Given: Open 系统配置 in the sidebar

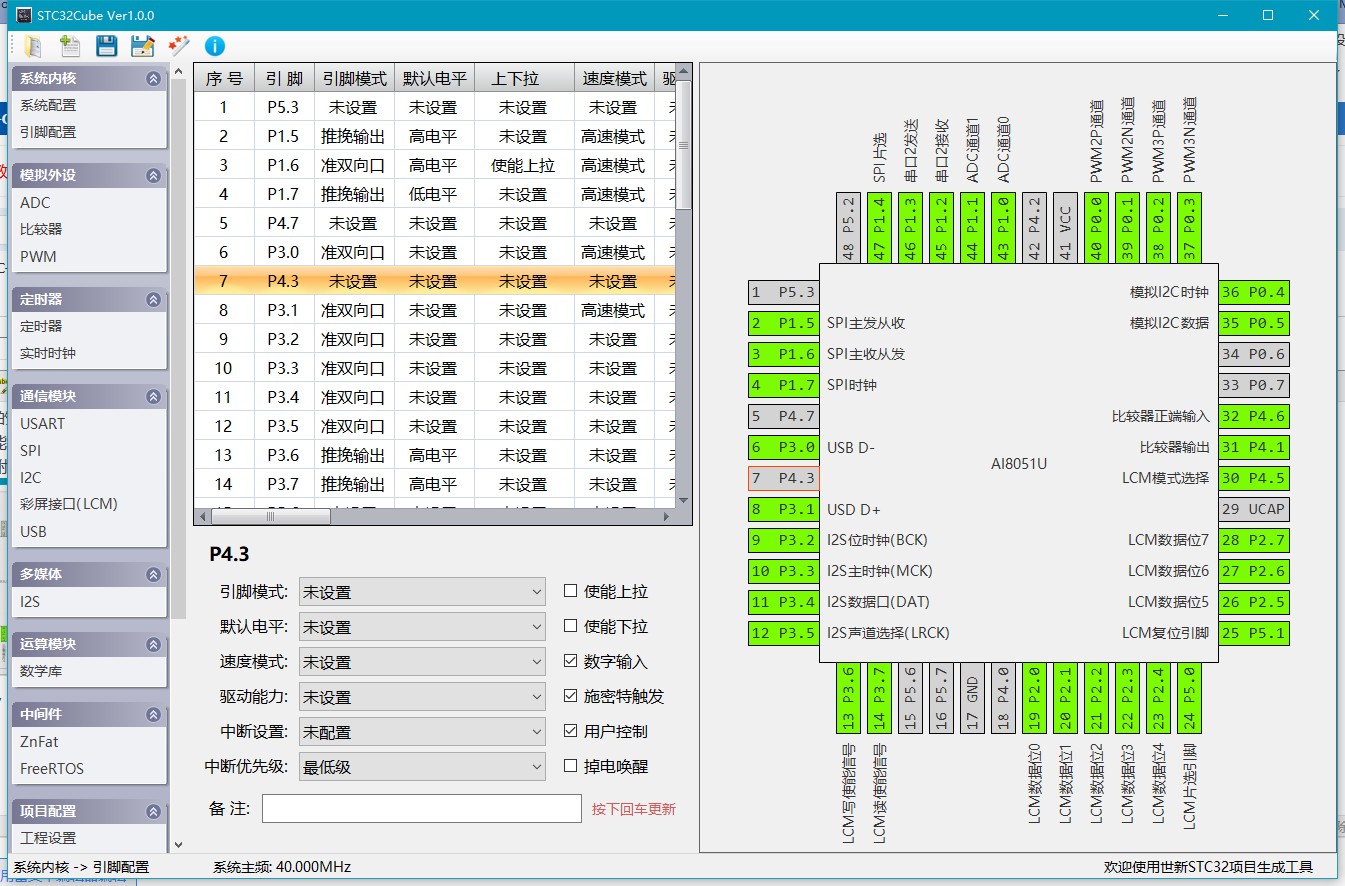Looking at the screenshot, I should point(48,105).
